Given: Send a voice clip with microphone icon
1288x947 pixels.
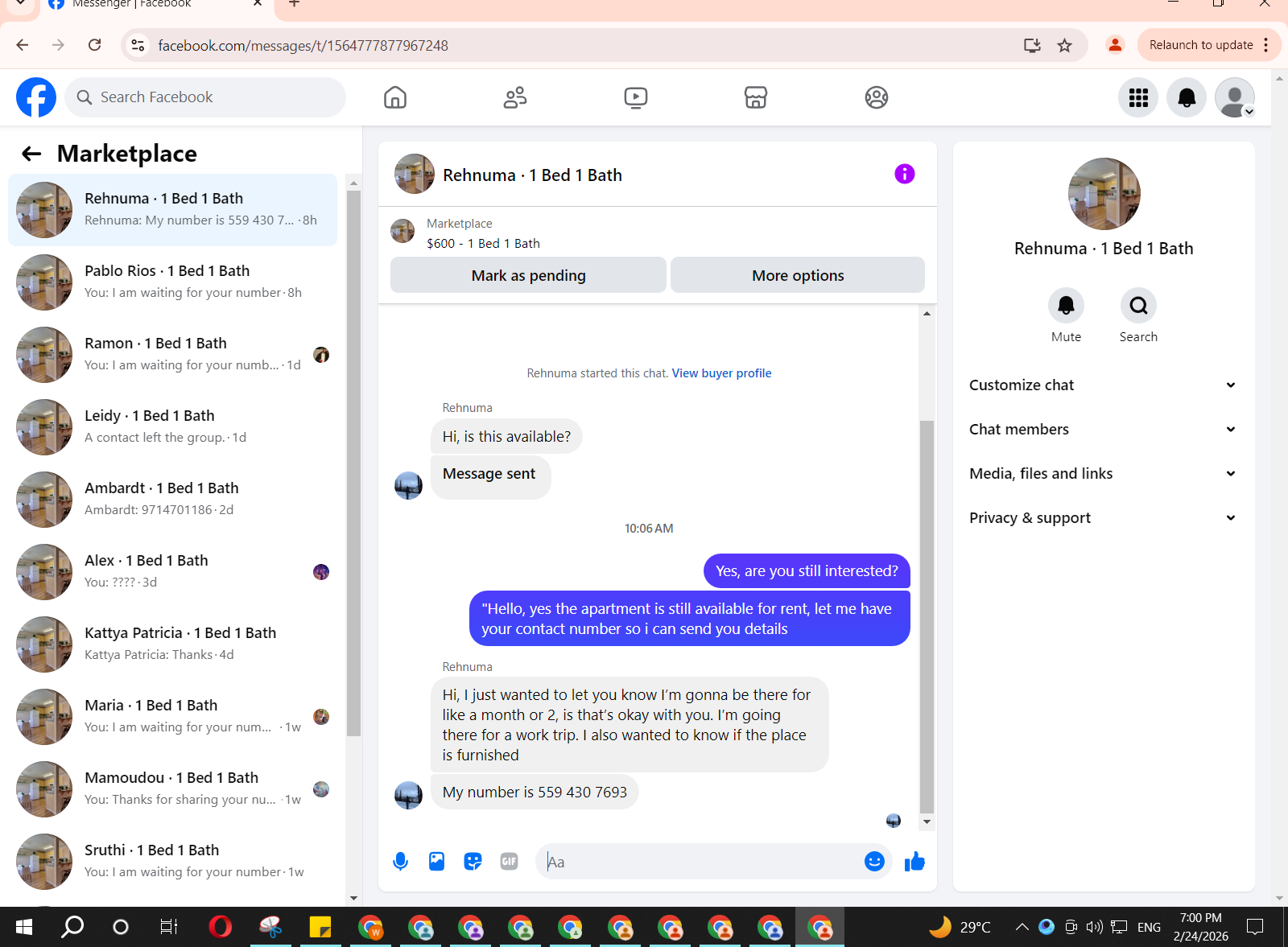Looking at the screenshot, I should [x=400, y=862].
